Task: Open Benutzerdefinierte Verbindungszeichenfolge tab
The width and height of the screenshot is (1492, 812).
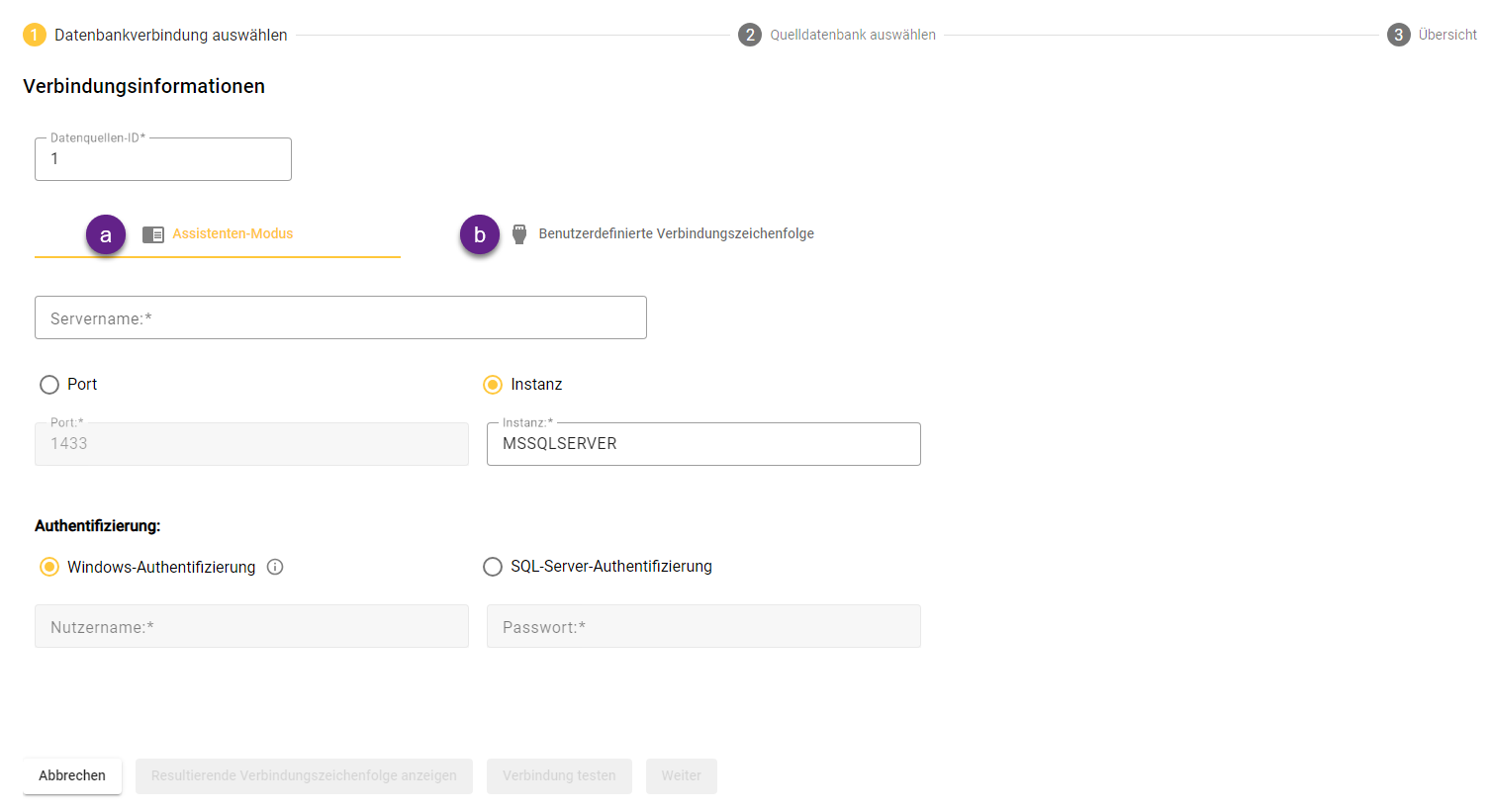Action: pos(676,234)
